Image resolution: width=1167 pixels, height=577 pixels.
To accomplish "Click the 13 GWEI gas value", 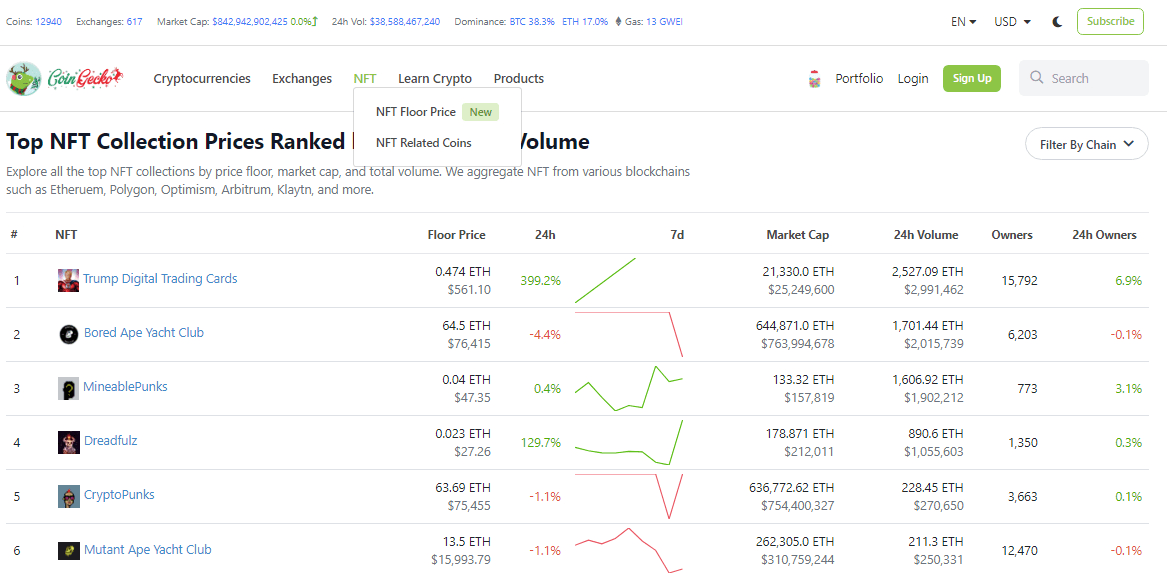I will tap(665, 22).
